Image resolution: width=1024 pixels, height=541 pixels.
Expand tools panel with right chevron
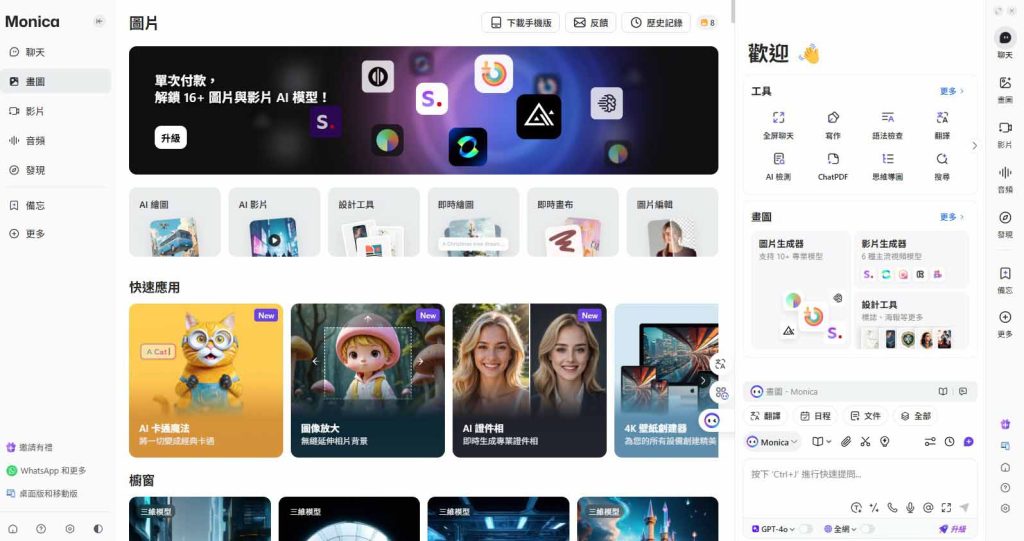pyautogui.click(x=975, y=146)
